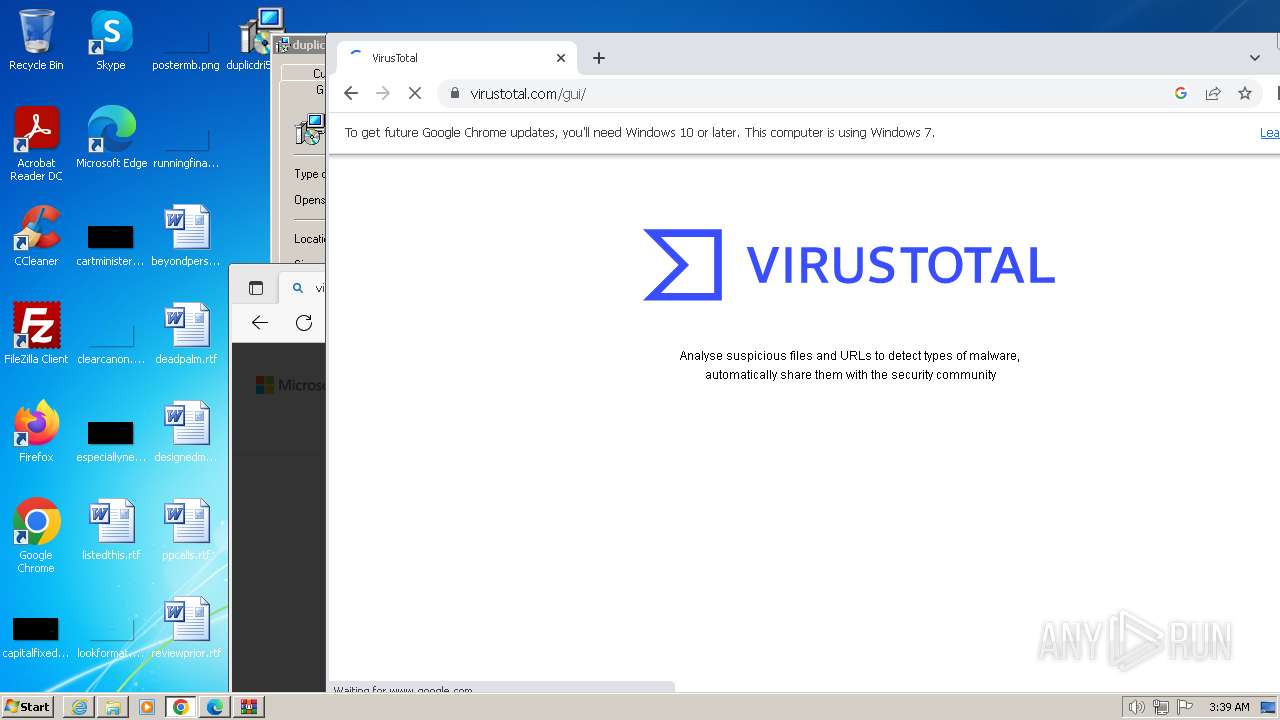Image resolution: width=1280 pixels, height=720 pixels.
Task: Open network status tray icon
Action: click(1161, 707)
